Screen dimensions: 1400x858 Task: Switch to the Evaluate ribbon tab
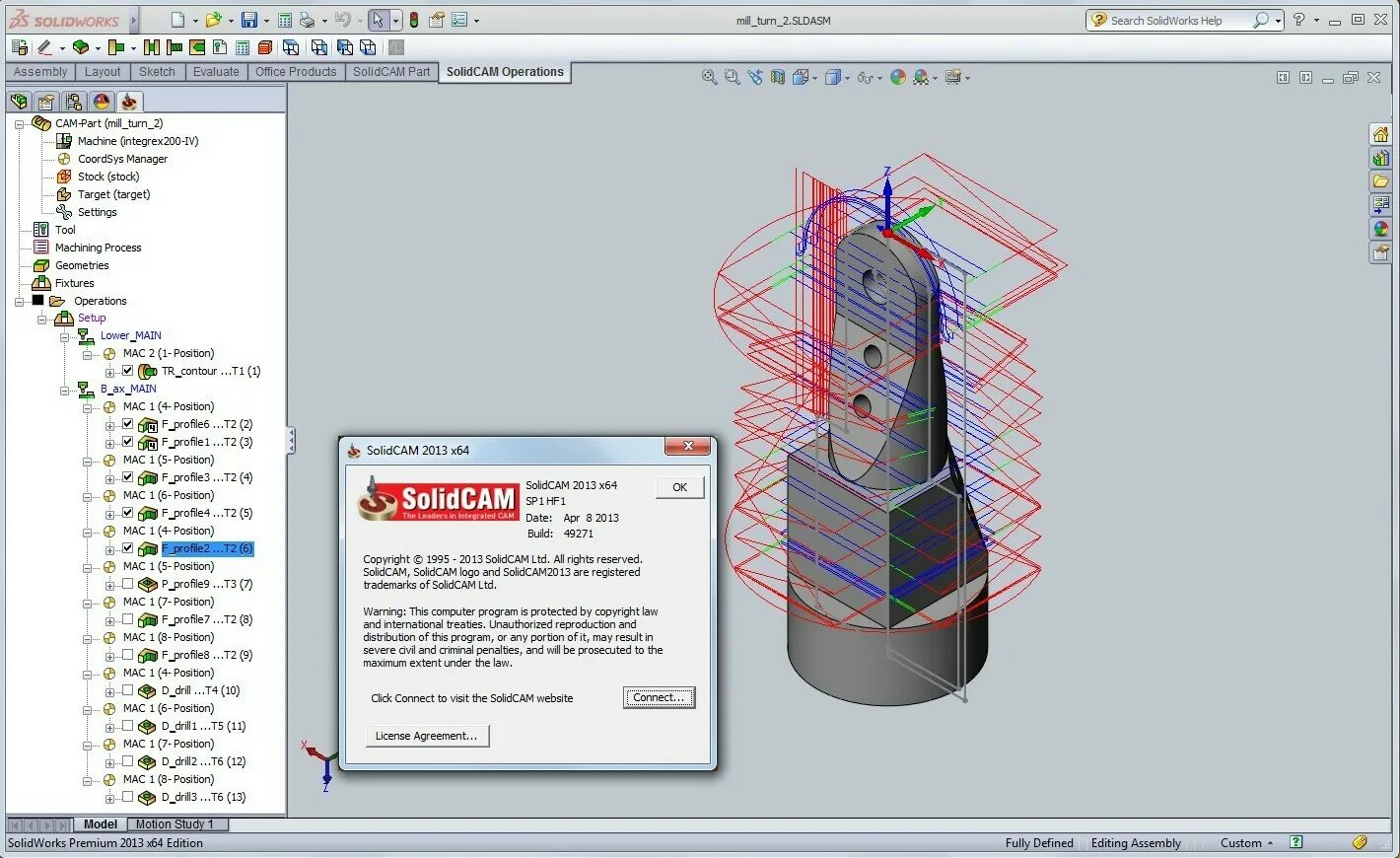point(216,71)
